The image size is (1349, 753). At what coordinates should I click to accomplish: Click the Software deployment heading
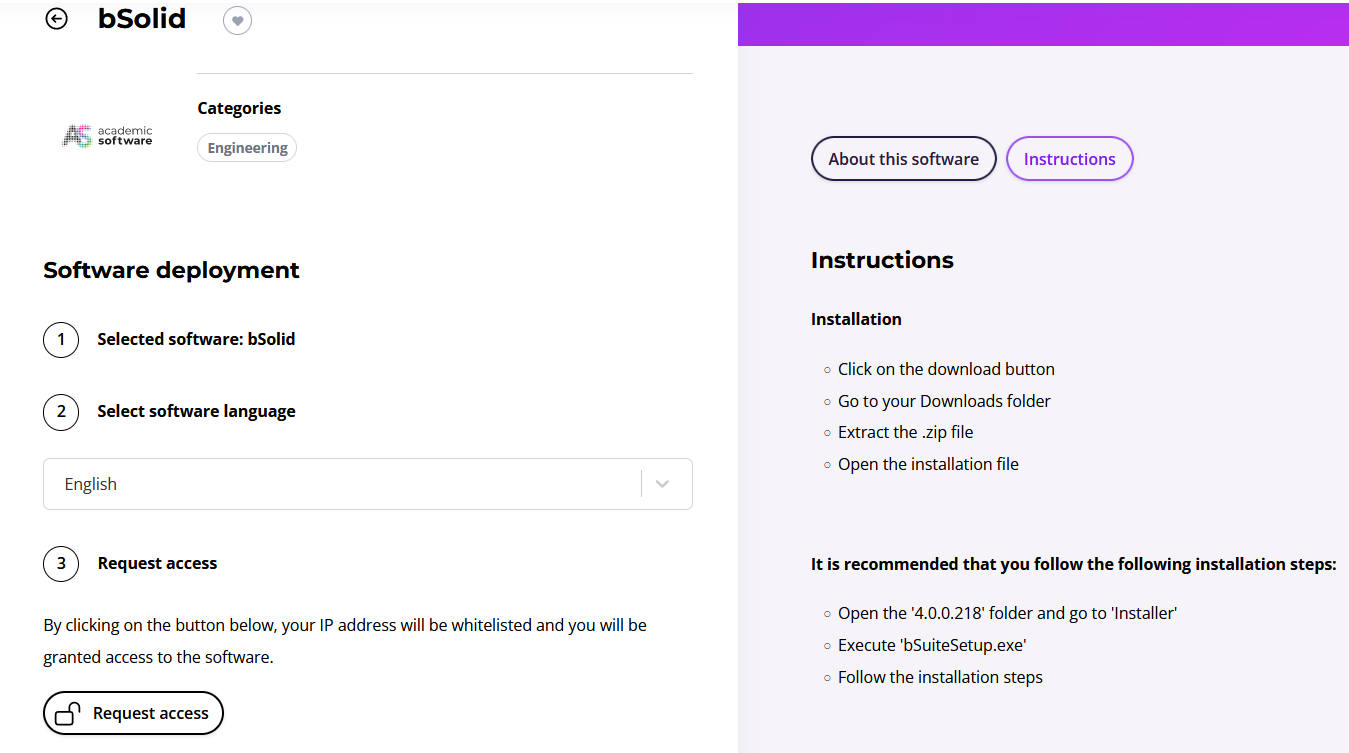[170, 270]
